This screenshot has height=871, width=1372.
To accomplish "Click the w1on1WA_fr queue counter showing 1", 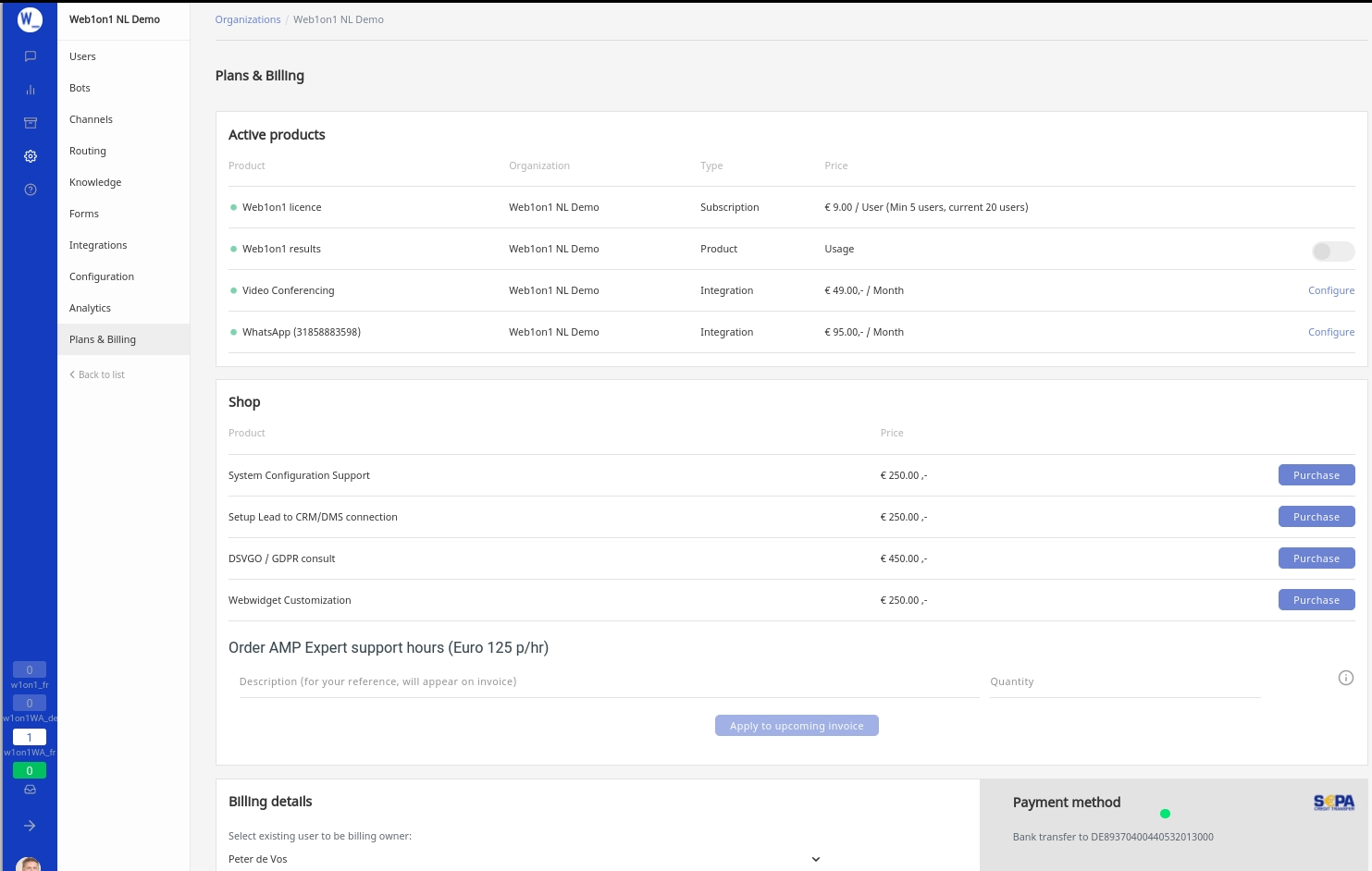I will click(30, 737).
